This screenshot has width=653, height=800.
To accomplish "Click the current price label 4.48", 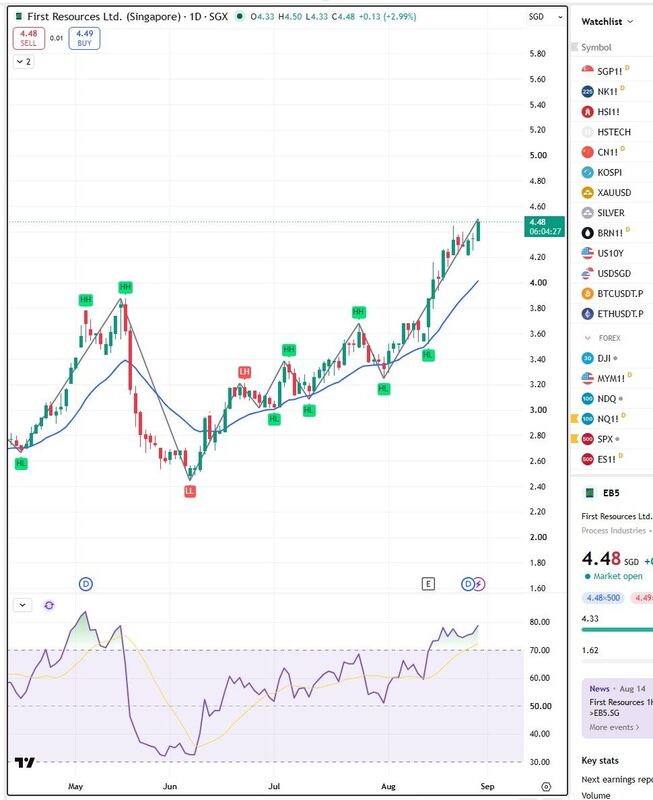I will point(544,227).
